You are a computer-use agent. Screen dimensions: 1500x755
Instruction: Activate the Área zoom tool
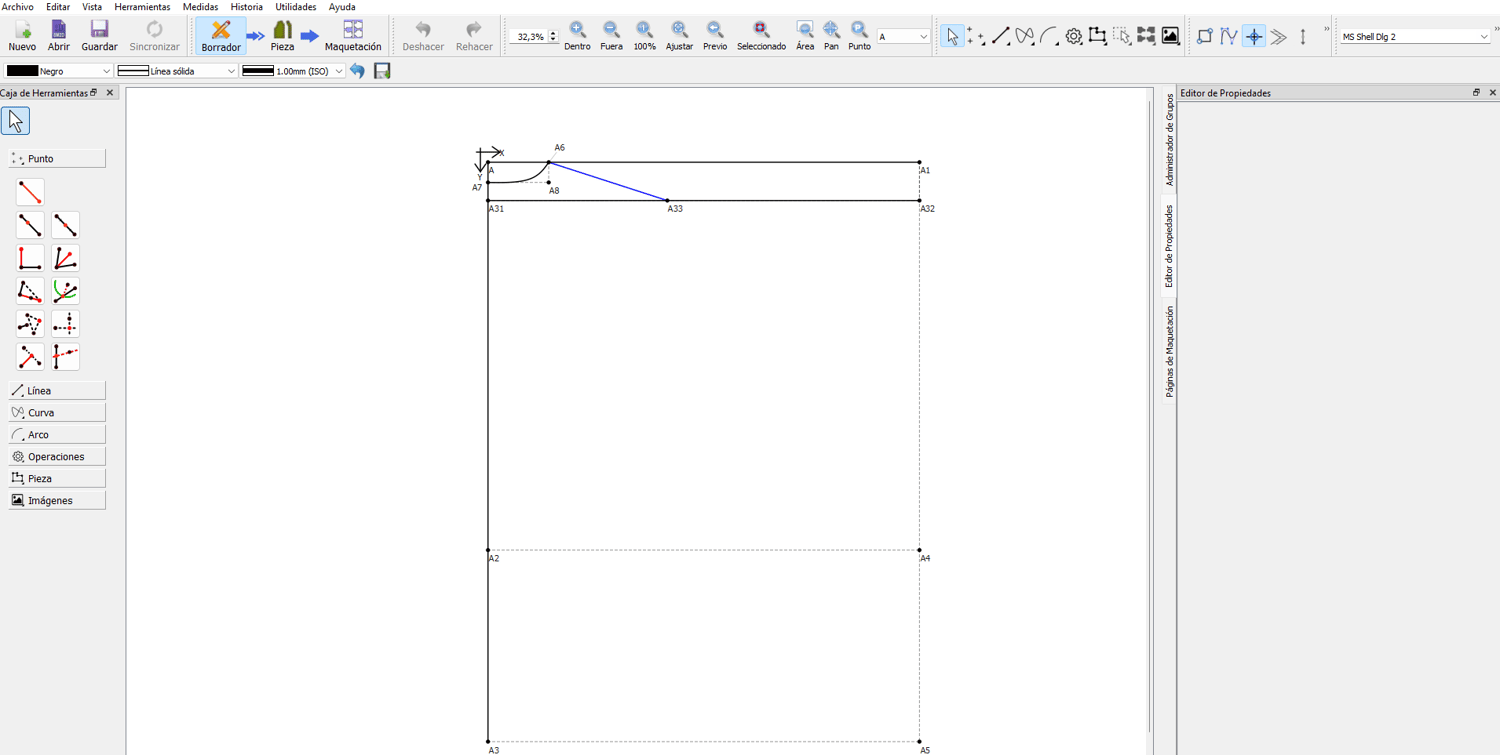point(805,36)
